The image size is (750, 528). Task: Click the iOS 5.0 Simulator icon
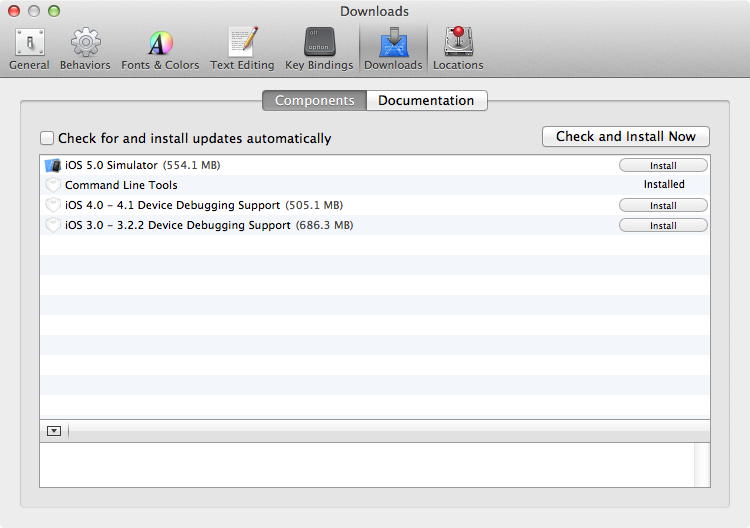53,165
